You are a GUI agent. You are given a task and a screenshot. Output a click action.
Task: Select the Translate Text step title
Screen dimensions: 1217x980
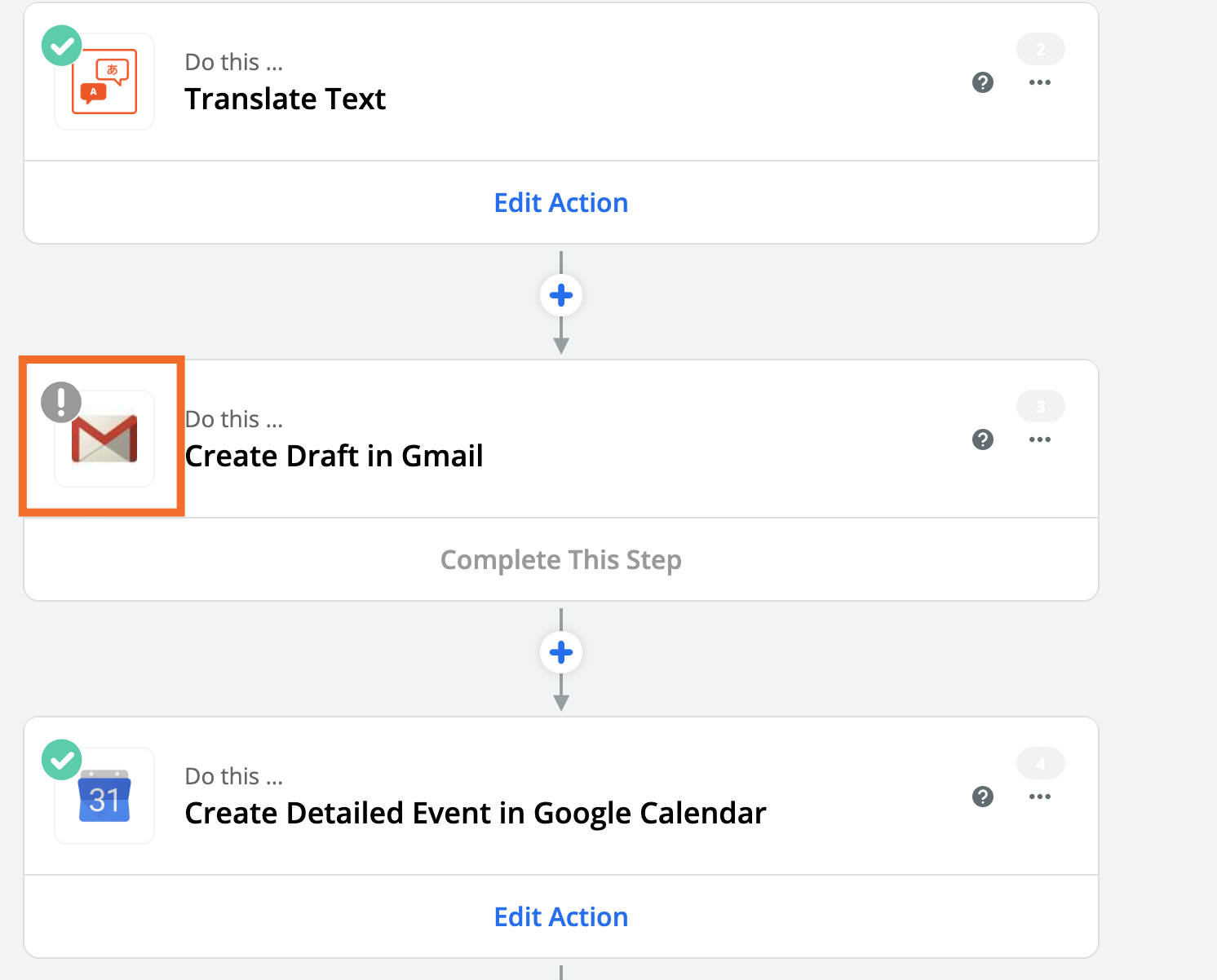point(285,99)
